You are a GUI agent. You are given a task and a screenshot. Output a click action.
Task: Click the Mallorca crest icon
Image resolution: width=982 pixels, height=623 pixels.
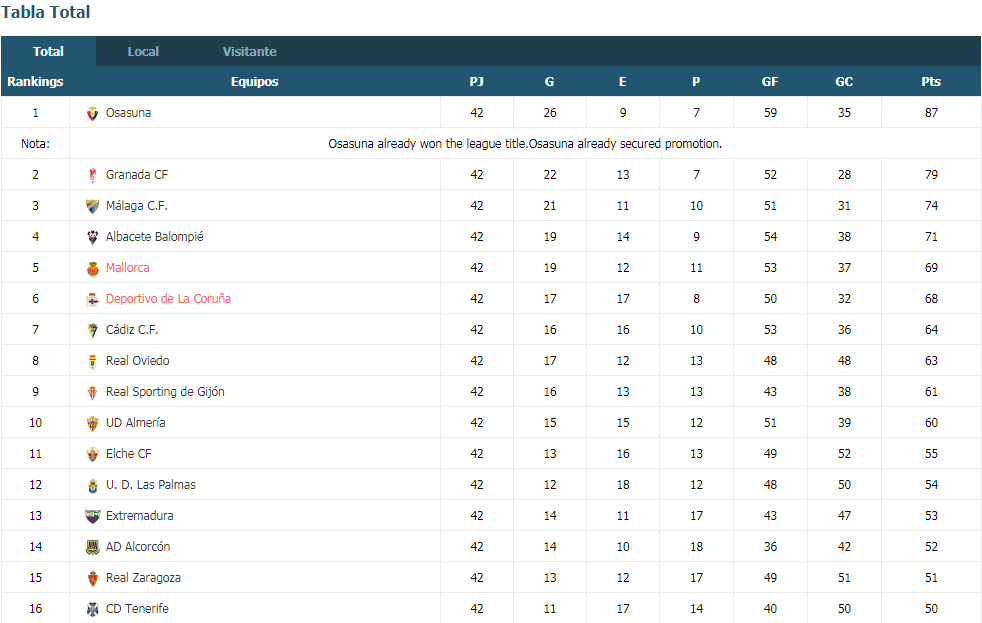93,268
